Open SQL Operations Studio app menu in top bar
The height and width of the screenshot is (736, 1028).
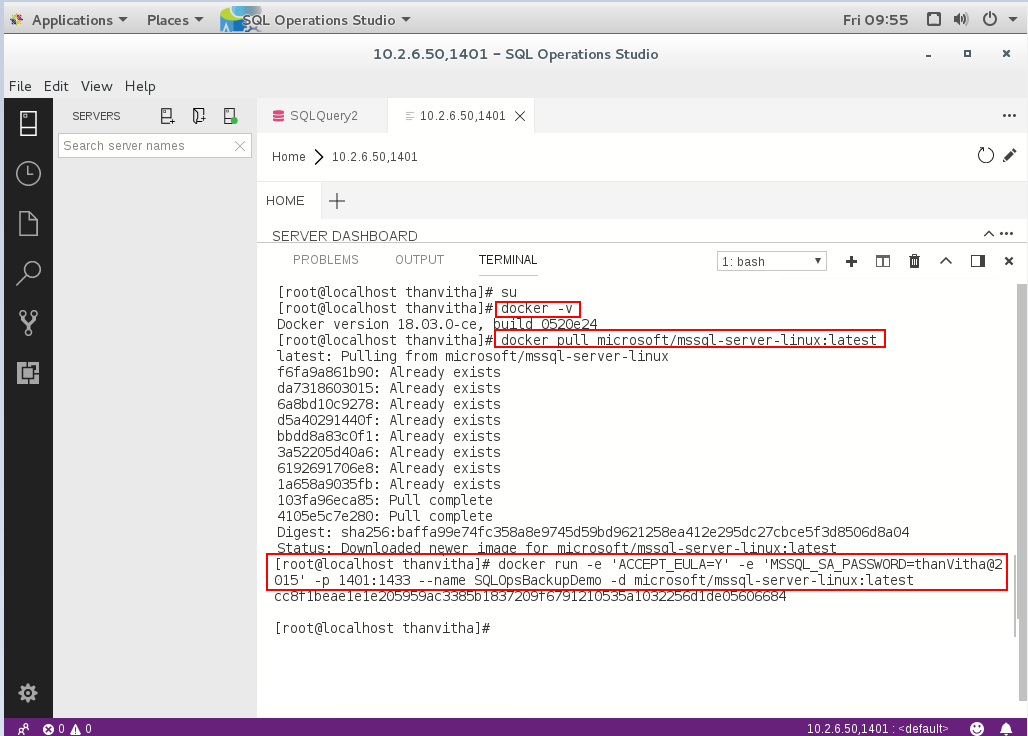[316, 20]
